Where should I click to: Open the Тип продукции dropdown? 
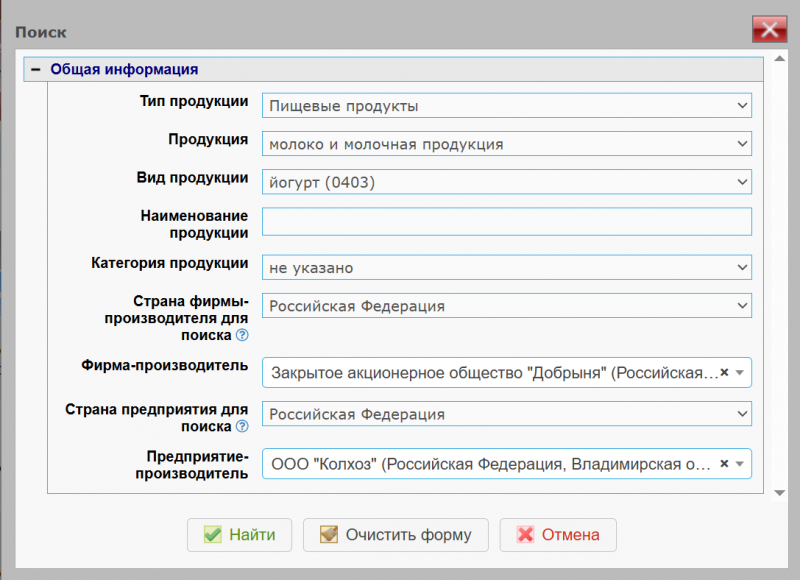click(741, 106)
